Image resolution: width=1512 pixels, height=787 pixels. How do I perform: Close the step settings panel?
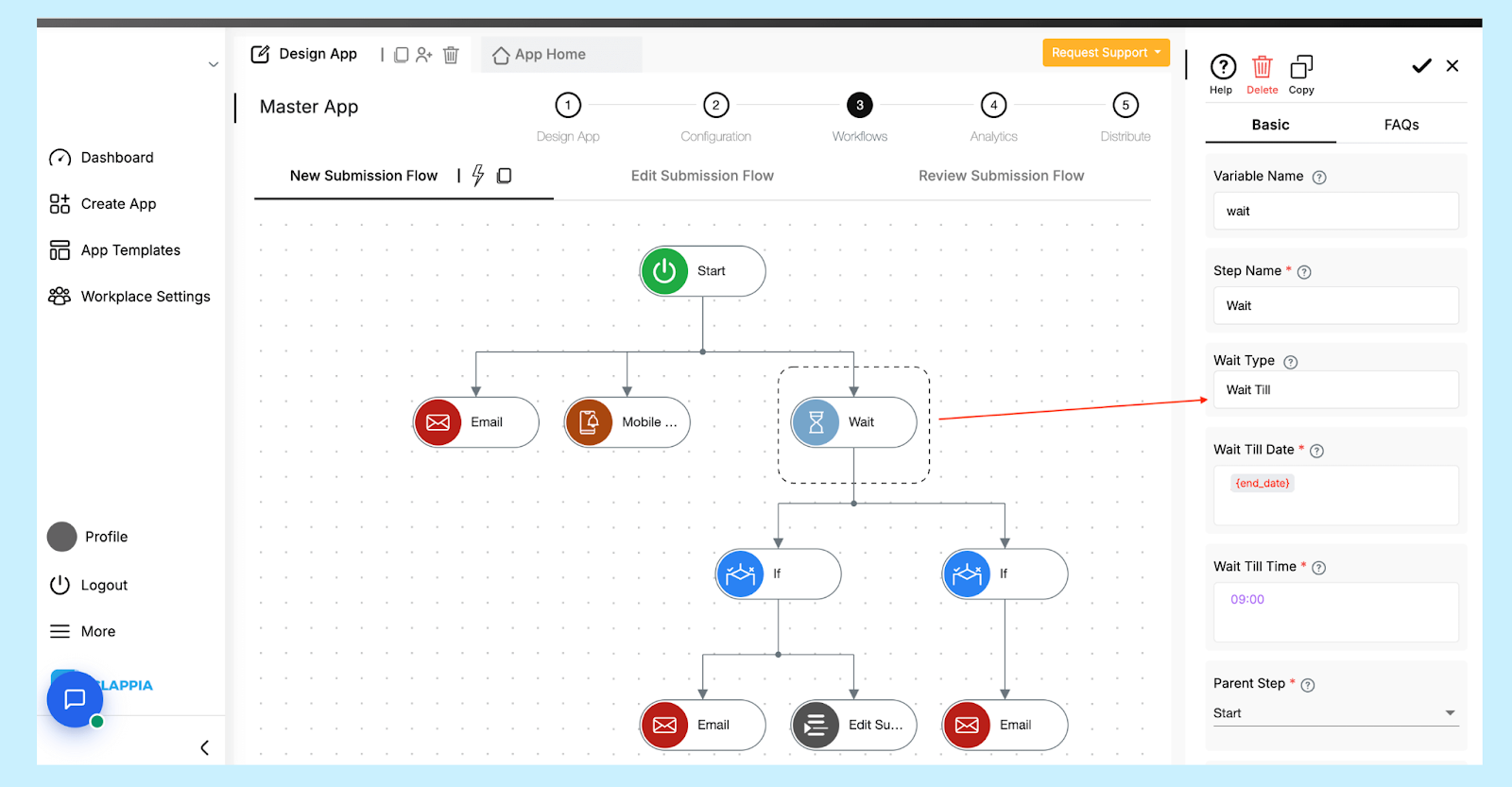click(1452, 65)
